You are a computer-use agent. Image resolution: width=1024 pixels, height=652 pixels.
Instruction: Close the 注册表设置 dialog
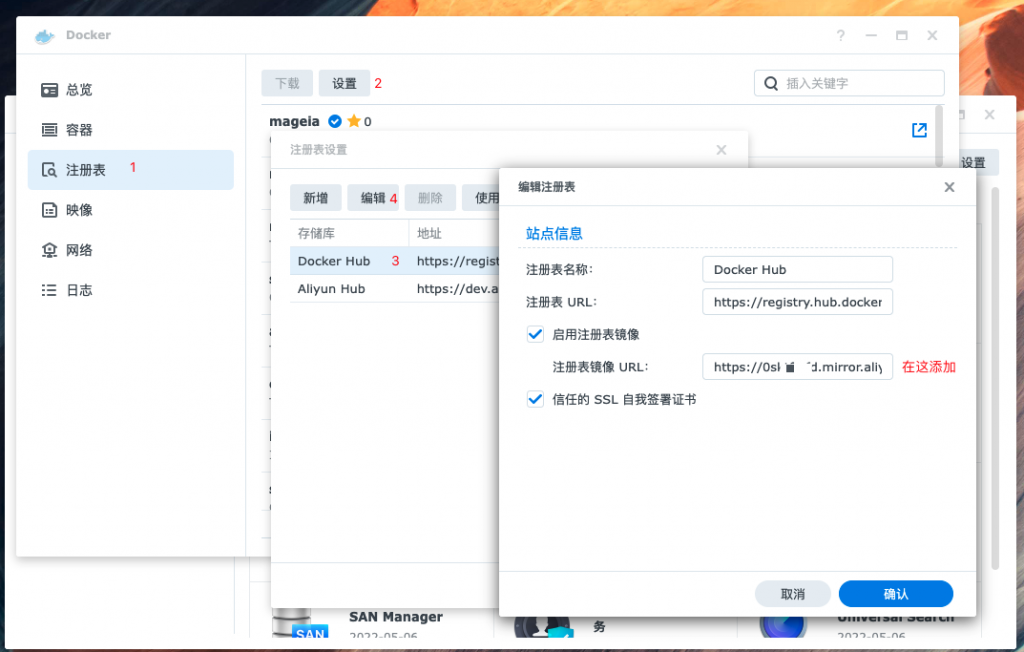coord(721,150)
